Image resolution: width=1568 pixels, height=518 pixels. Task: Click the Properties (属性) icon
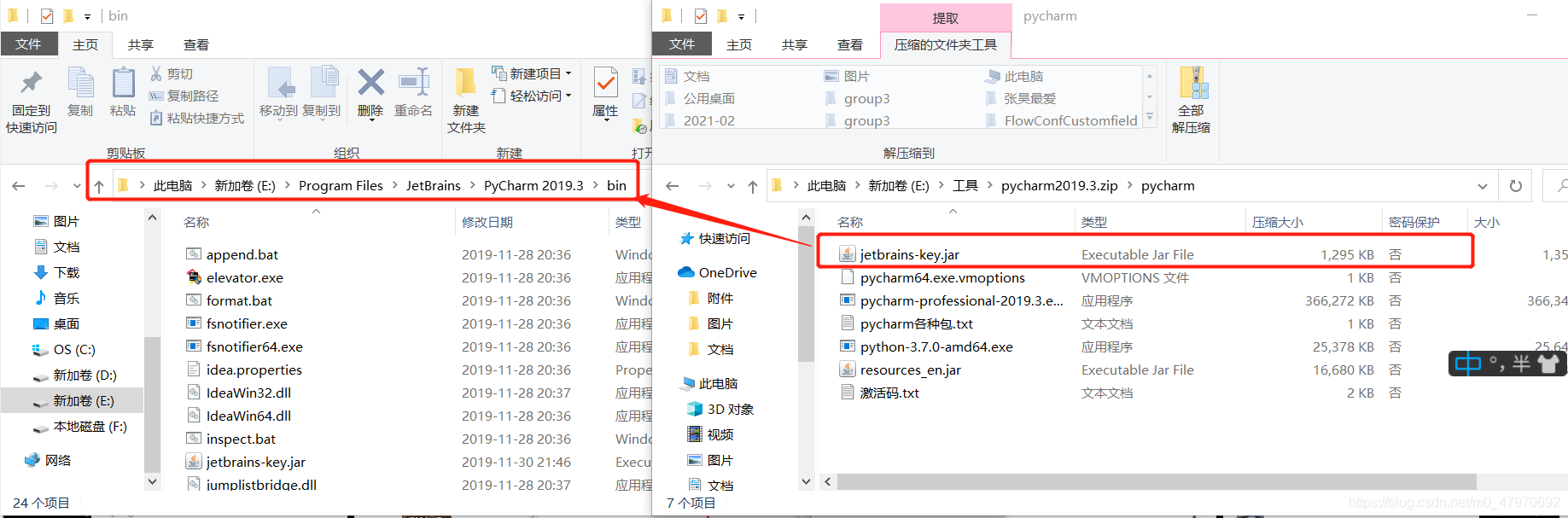click(x=606, y=83)
